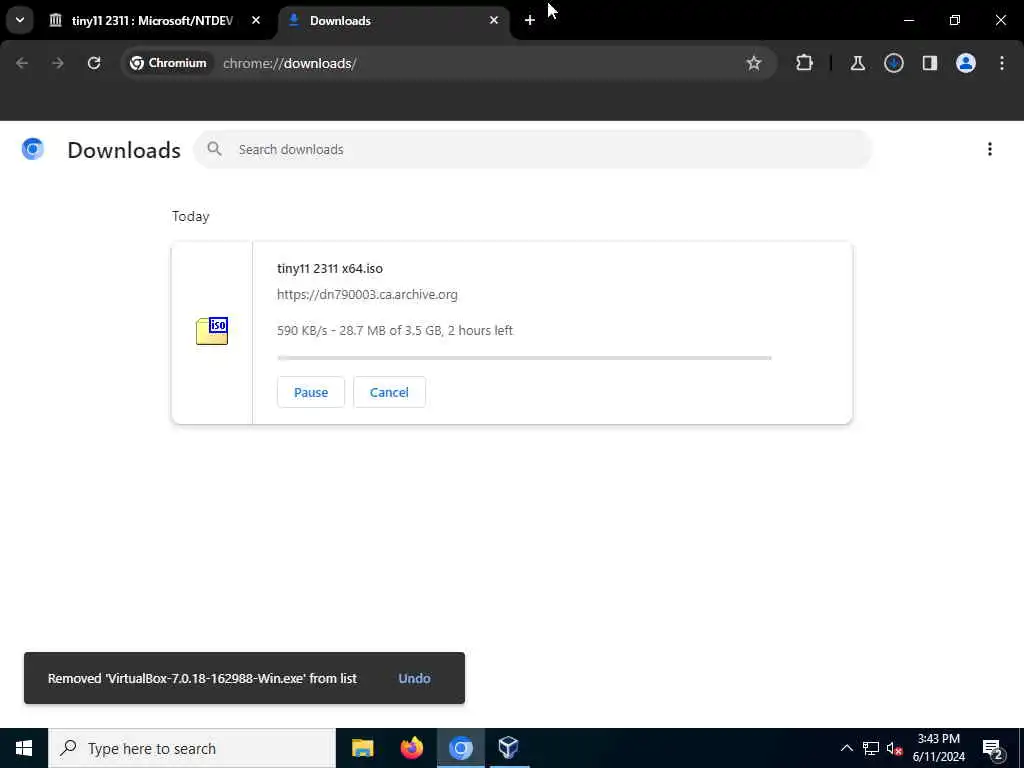Open the profile avatar menu

(x=966, y=63)
